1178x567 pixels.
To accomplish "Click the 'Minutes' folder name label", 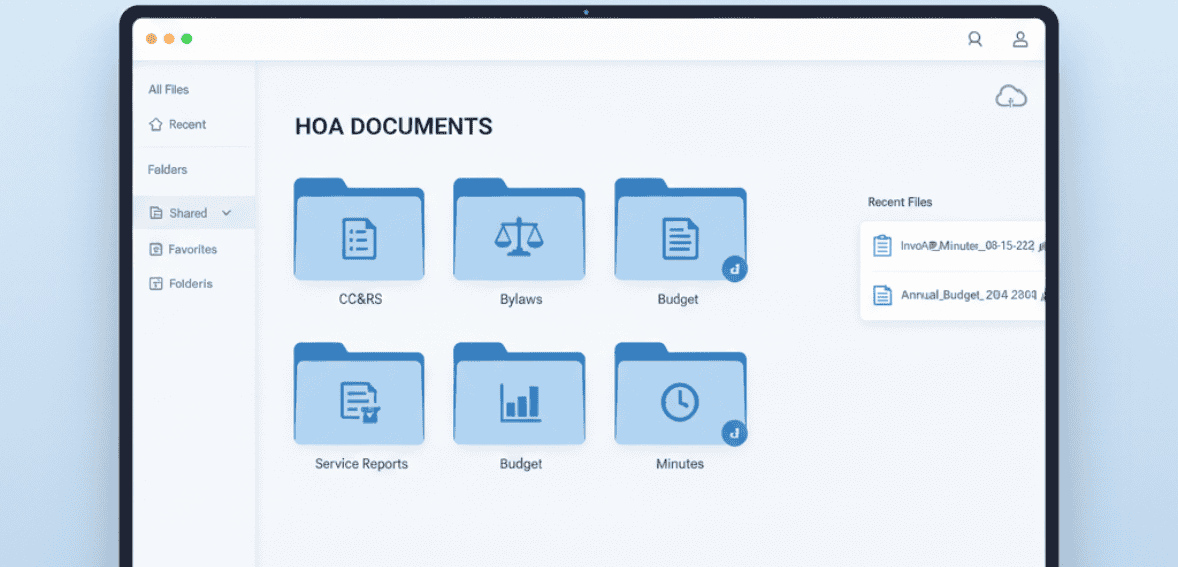I will click(680, 463).
